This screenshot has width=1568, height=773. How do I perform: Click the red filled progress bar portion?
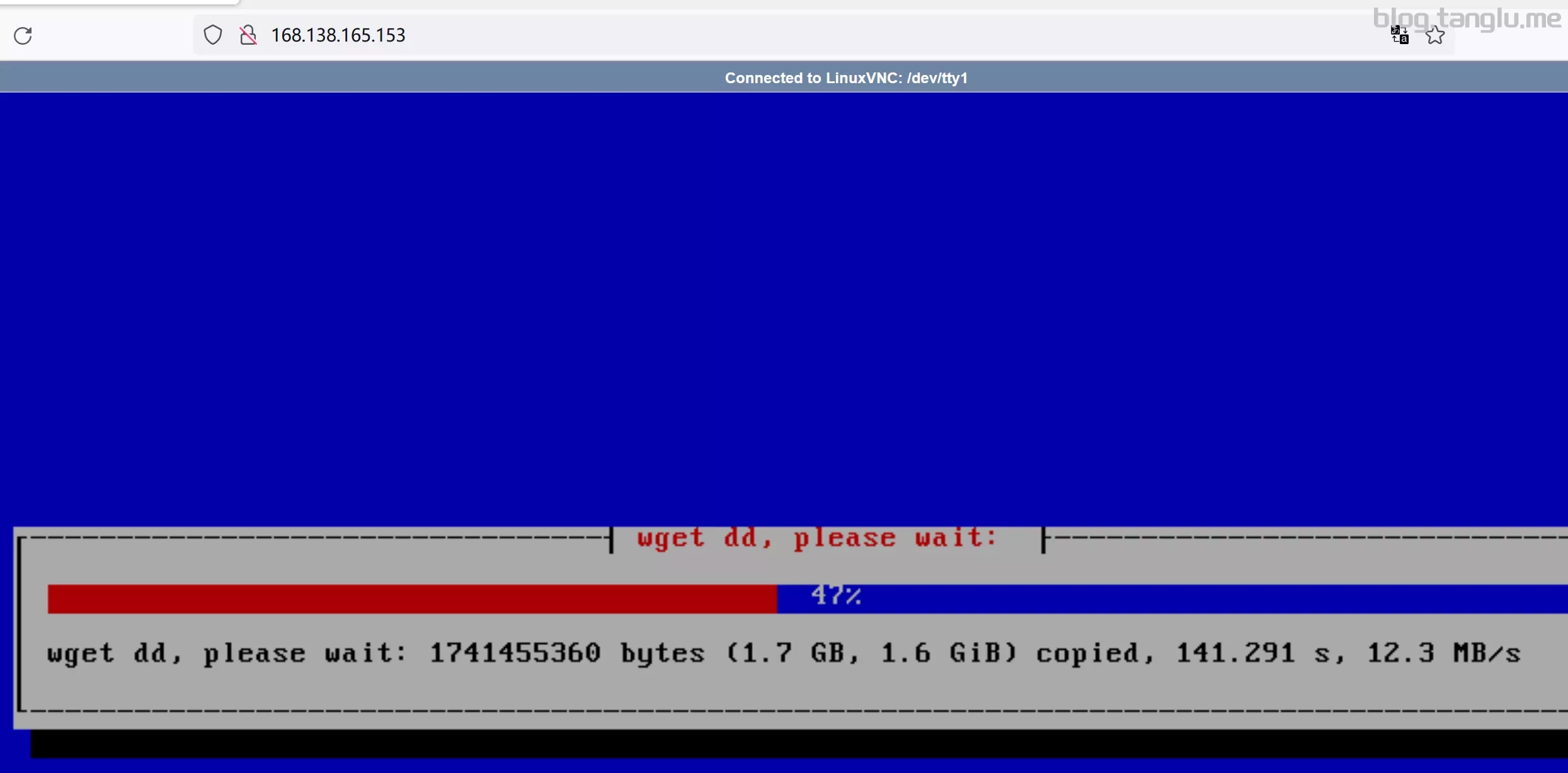412,598
